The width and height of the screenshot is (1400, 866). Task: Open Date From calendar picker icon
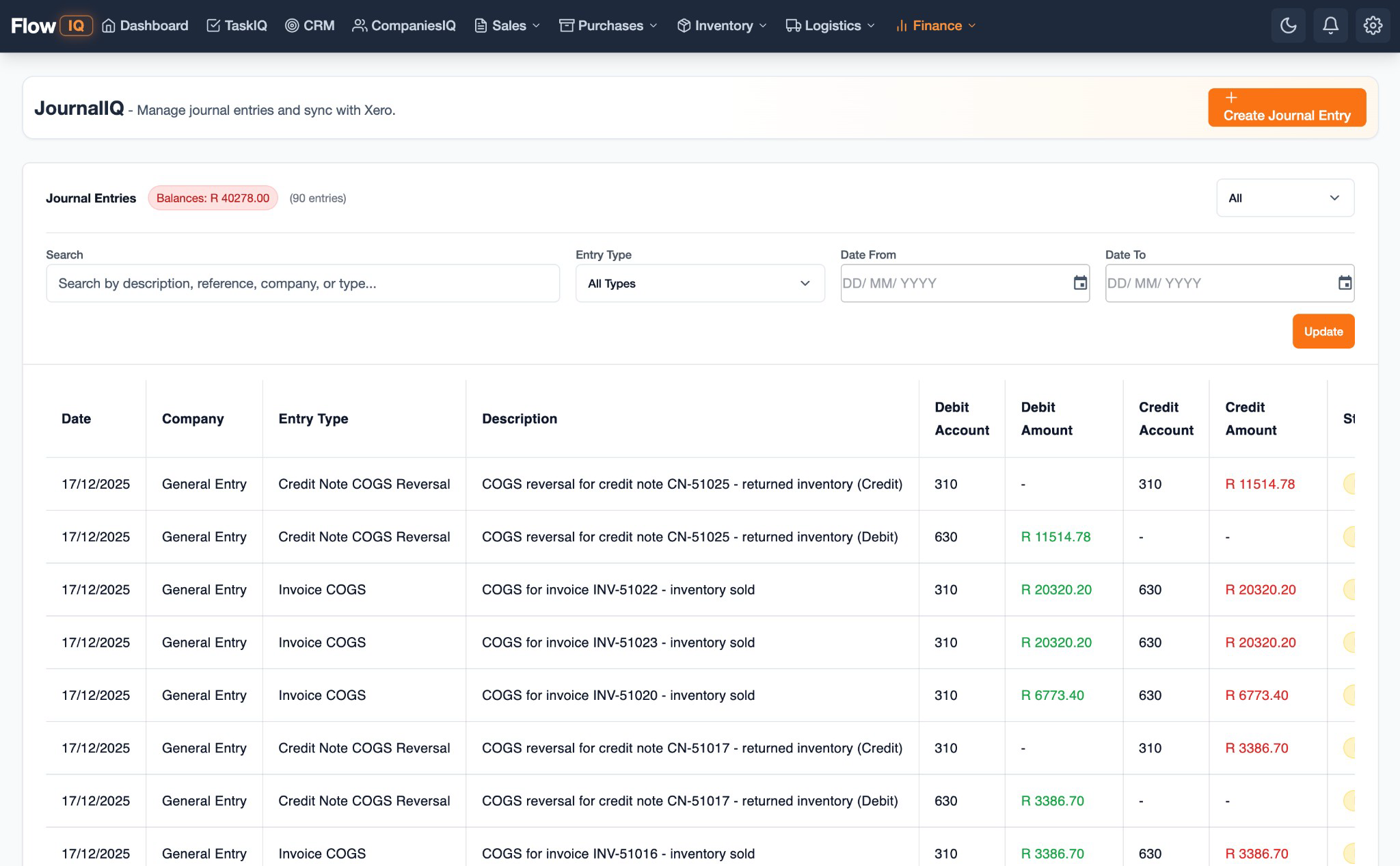click(1080, 283)
